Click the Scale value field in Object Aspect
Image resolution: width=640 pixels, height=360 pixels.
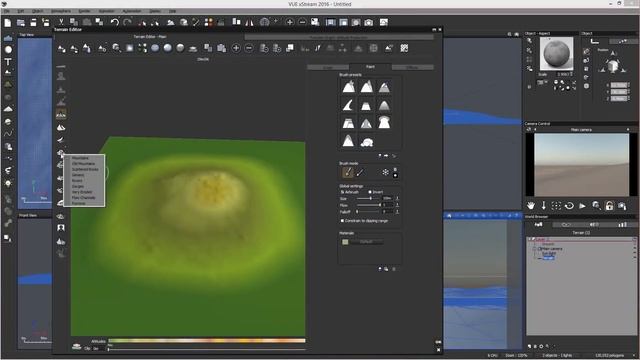(562, 75)
